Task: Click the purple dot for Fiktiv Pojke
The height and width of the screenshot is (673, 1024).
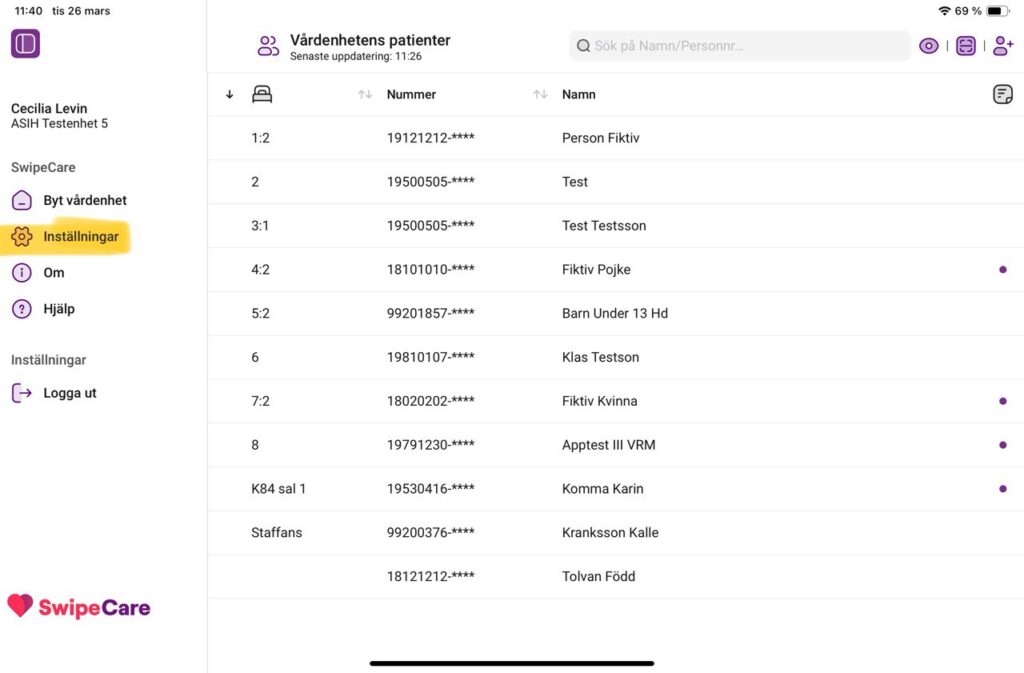Action: 1002,269
